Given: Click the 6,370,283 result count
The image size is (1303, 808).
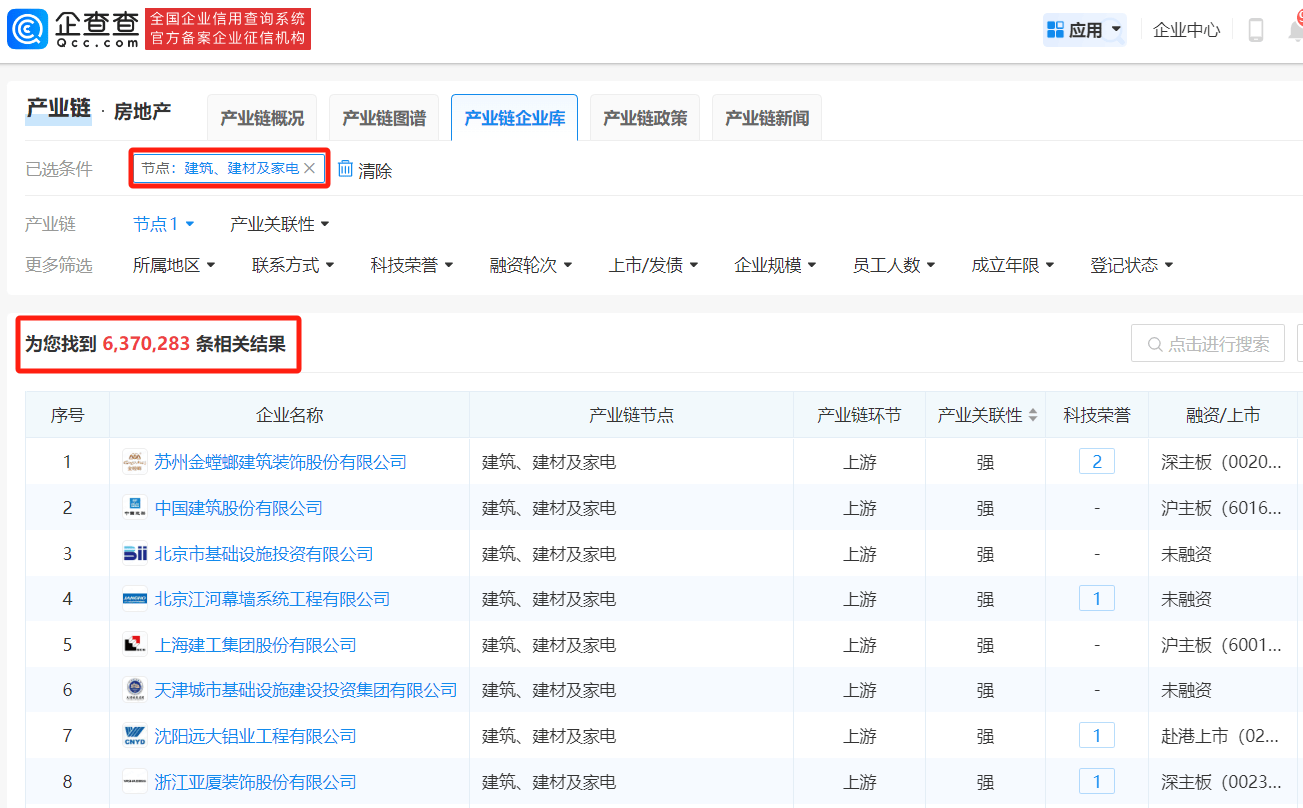Looking at the screenshot, I should point(146,344).
